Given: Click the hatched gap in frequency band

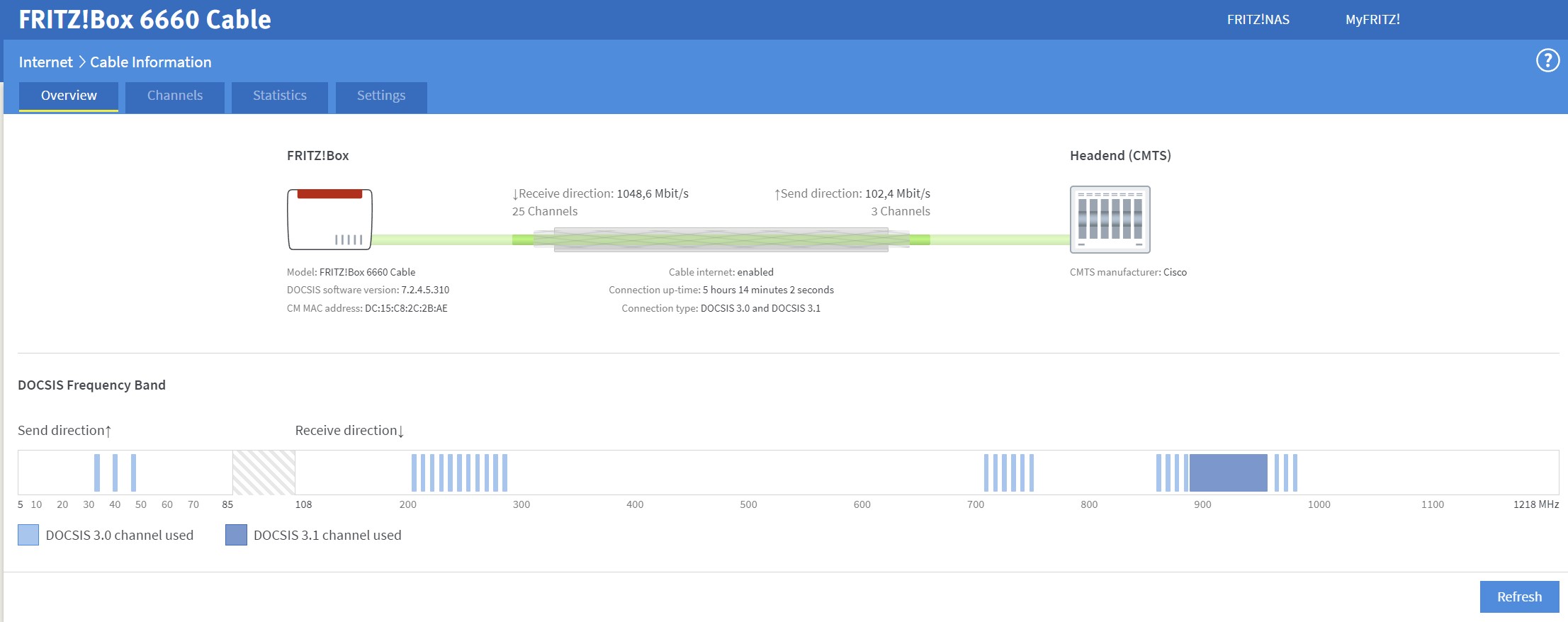Looking at the screenshot, I should [x=264, y=473].
